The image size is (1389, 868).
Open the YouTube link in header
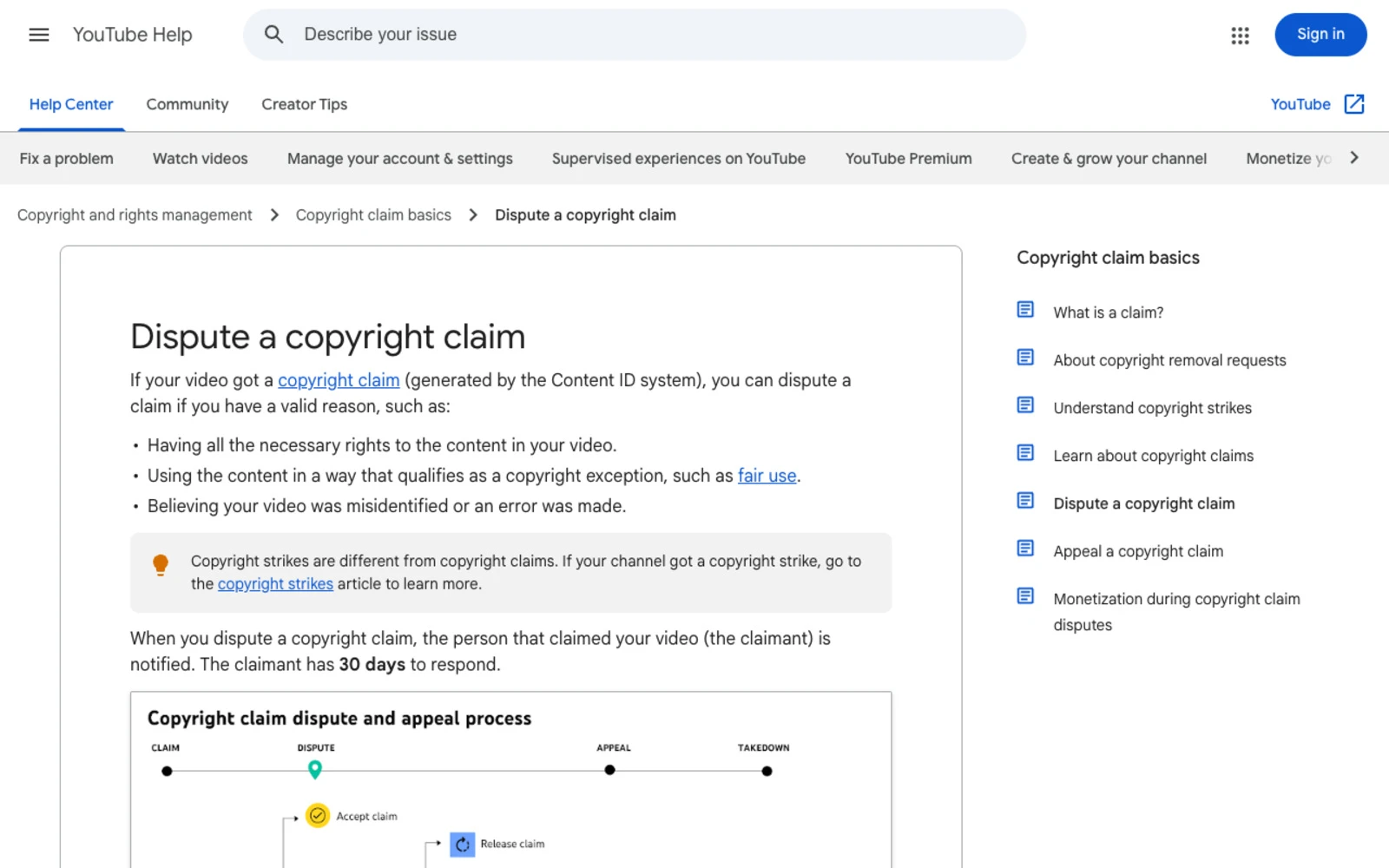point(1300,104)
